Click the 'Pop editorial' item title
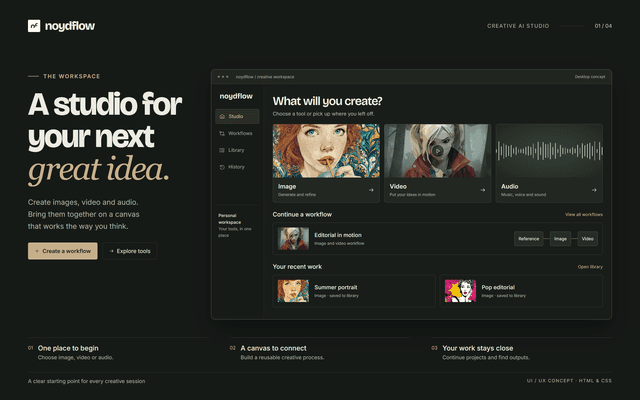This screenshot has width=640, height=400. [x=498, y=287]
